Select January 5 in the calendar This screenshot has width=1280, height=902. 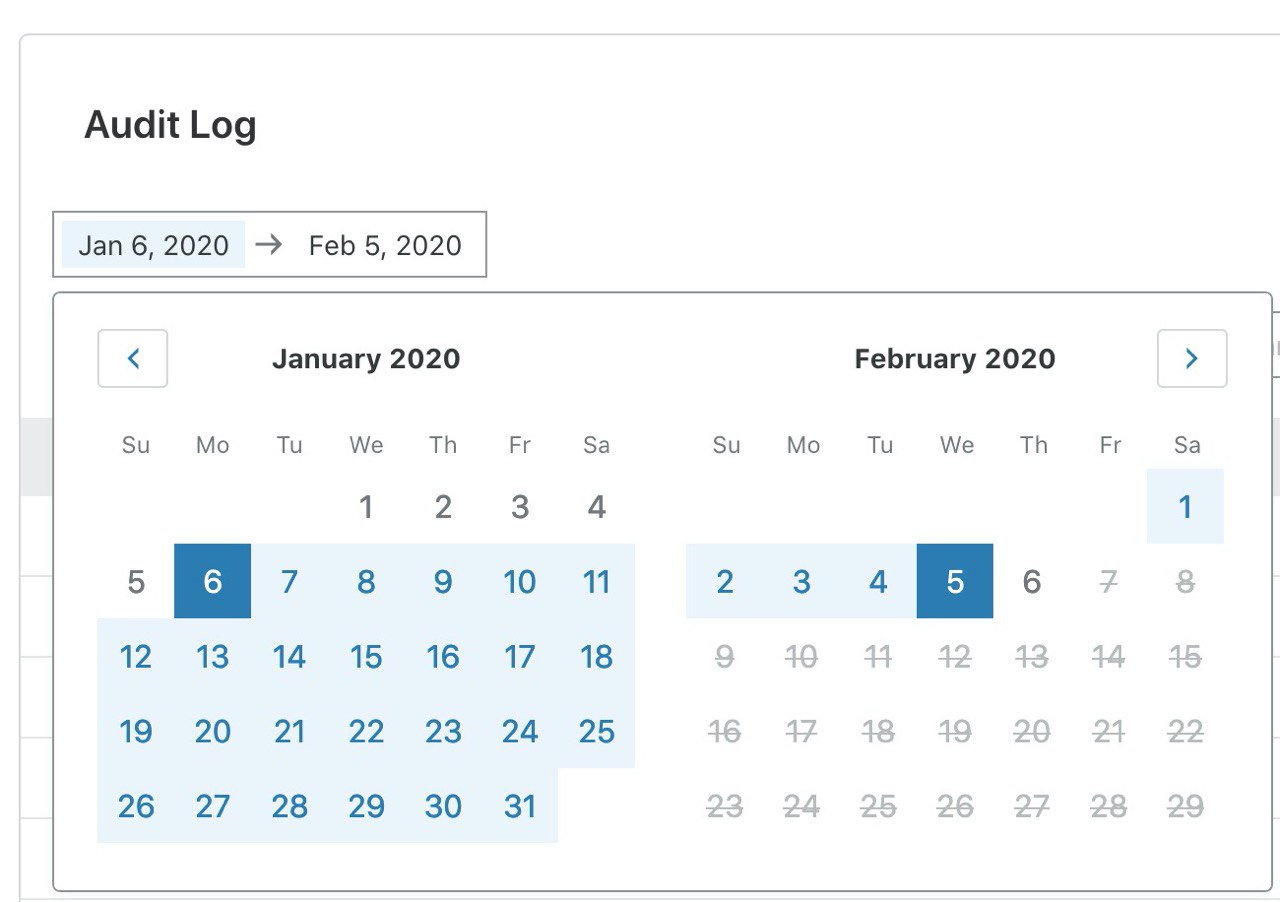click(x=136, y=581)
